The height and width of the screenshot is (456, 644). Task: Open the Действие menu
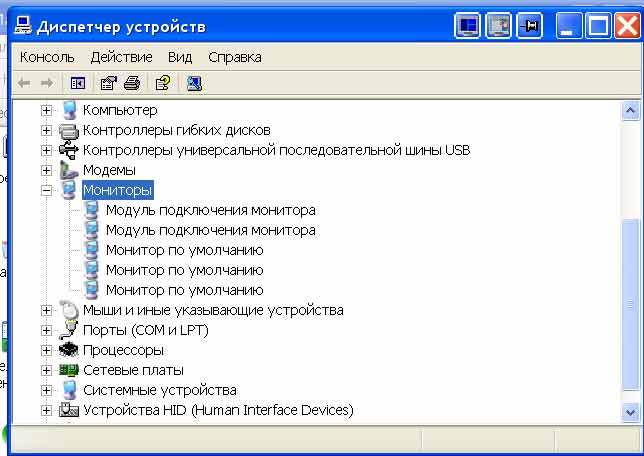120,57
